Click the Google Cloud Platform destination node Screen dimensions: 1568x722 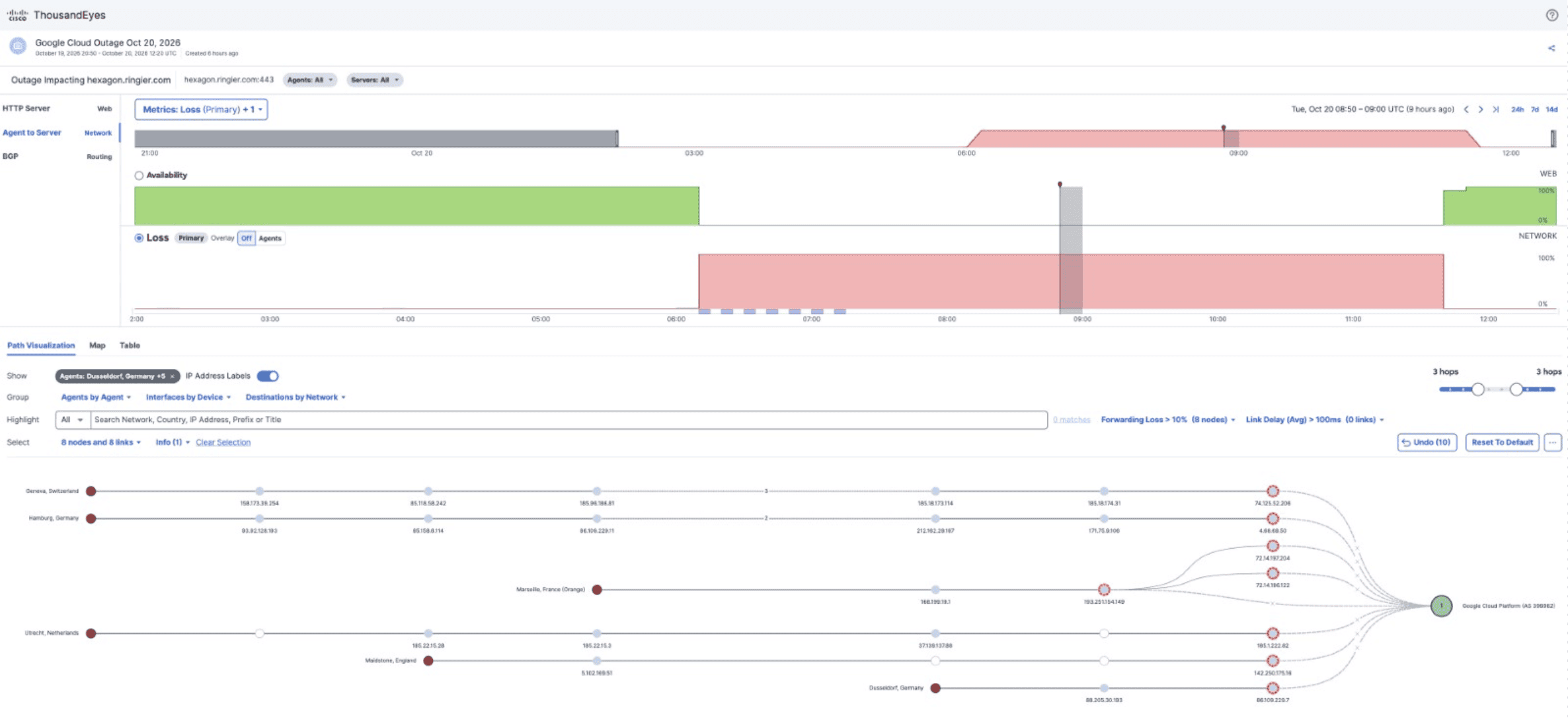[1441, 606]
